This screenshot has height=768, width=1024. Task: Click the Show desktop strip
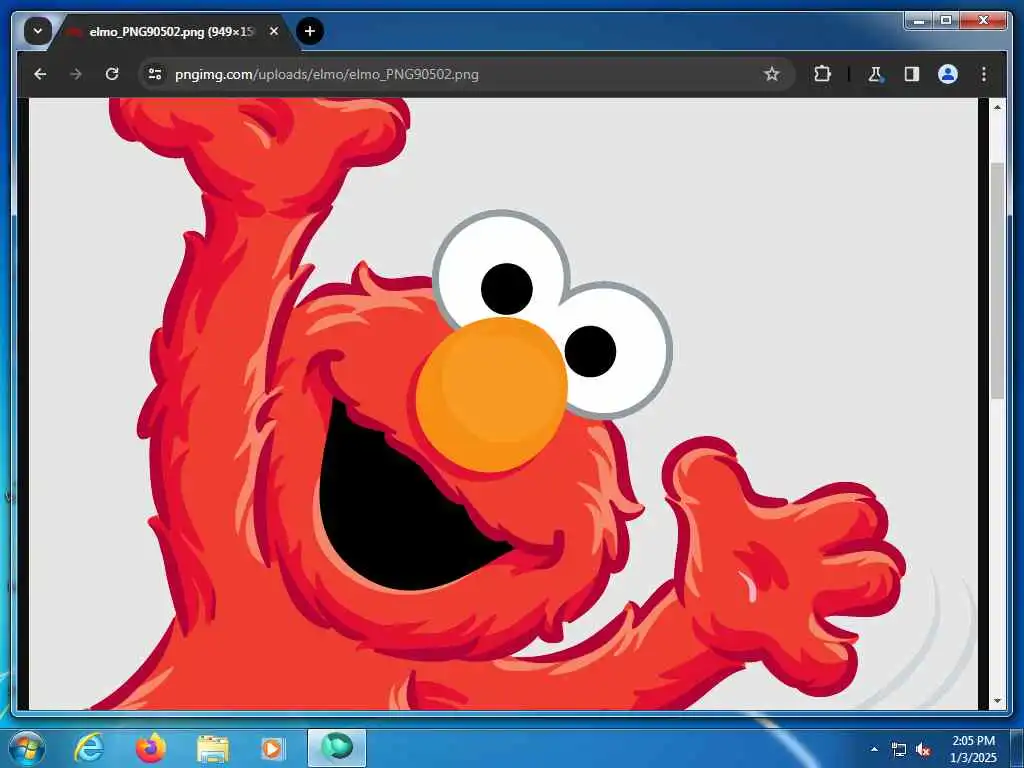pos(1017,748)
